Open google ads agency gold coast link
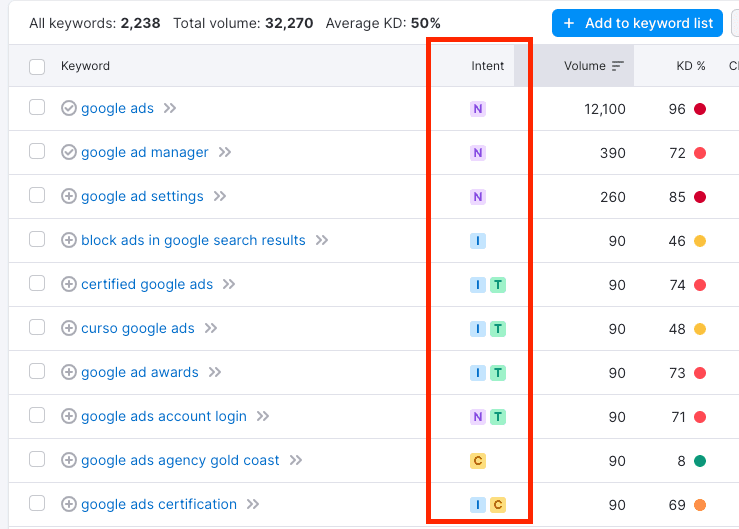 (x=180, y=460)
